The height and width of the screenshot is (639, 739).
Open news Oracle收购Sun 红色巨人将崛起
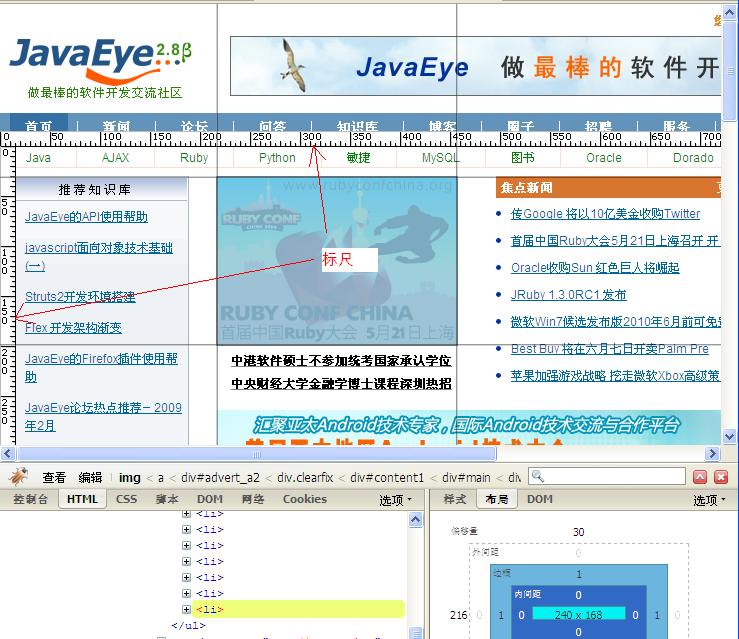pos(595,268)
